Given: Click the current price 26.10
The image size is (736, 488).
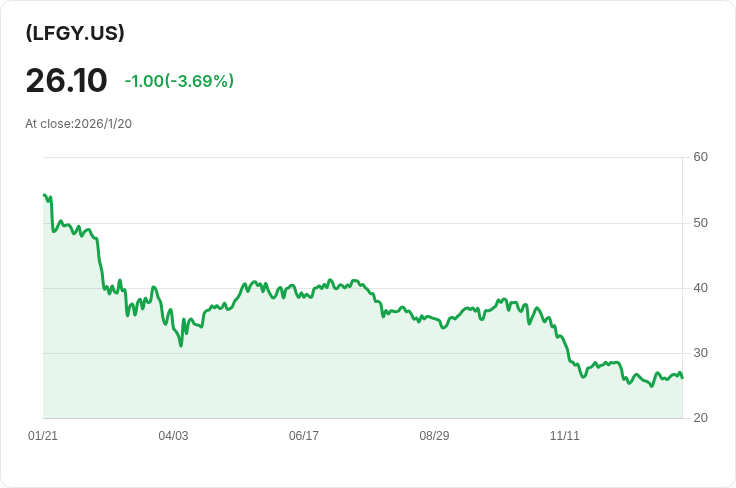Looking at the screenshot, I should [66, 80].
